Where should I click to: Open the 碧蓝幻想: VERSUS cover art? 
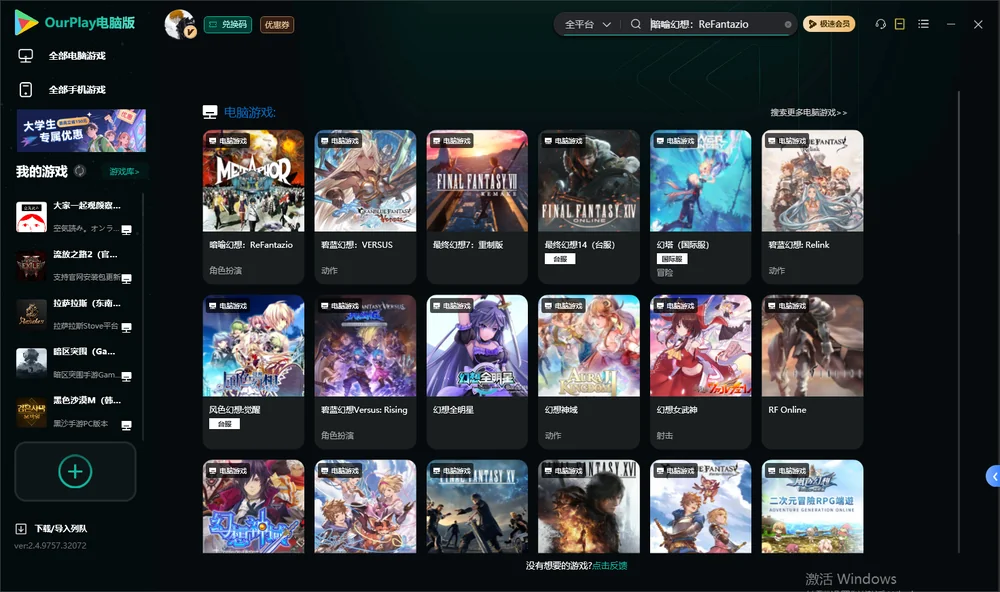coord(365,181)
